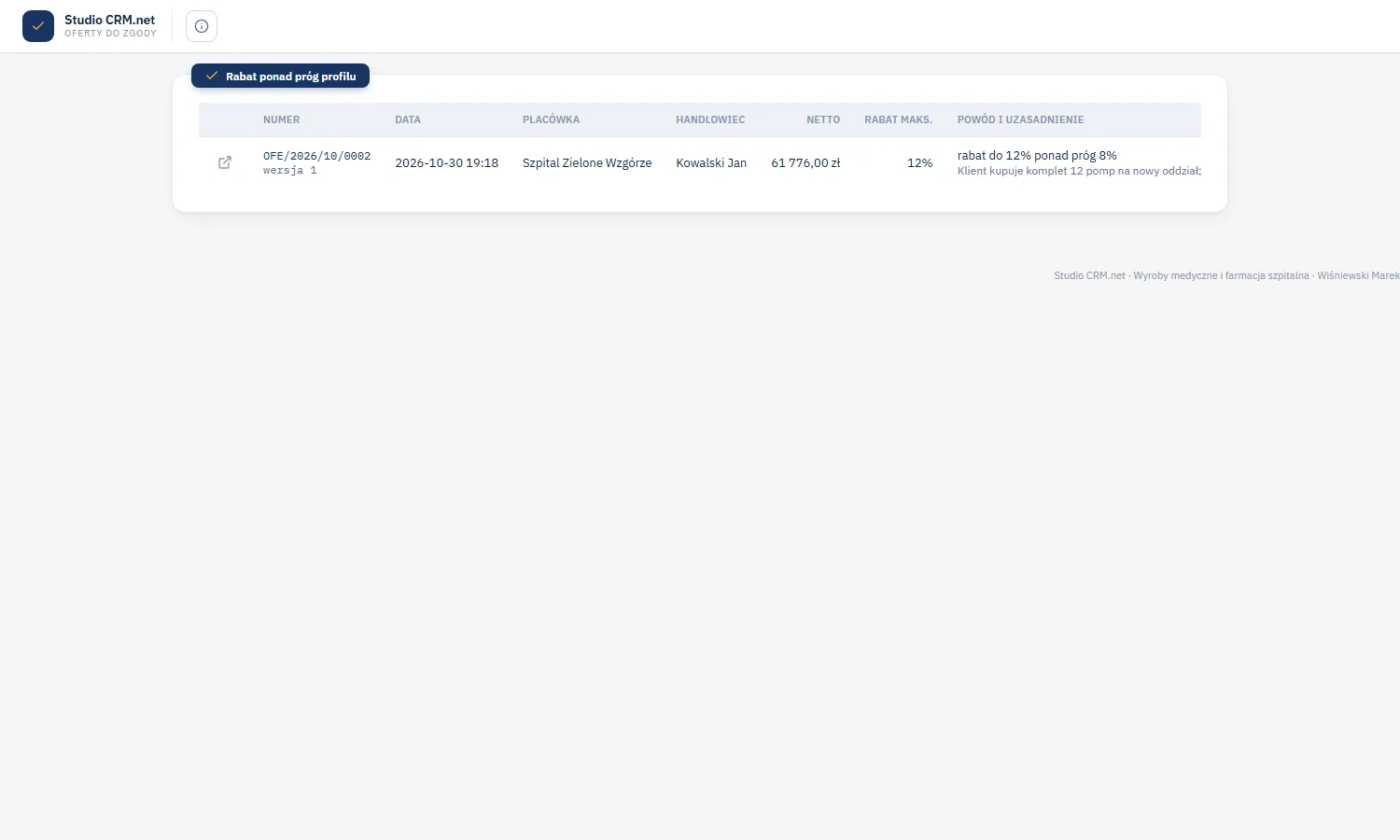The width and height of the screenshot is (1400, 840).
Task: Click the checkmark icon in Rabat badge
Action: point(212,77)
